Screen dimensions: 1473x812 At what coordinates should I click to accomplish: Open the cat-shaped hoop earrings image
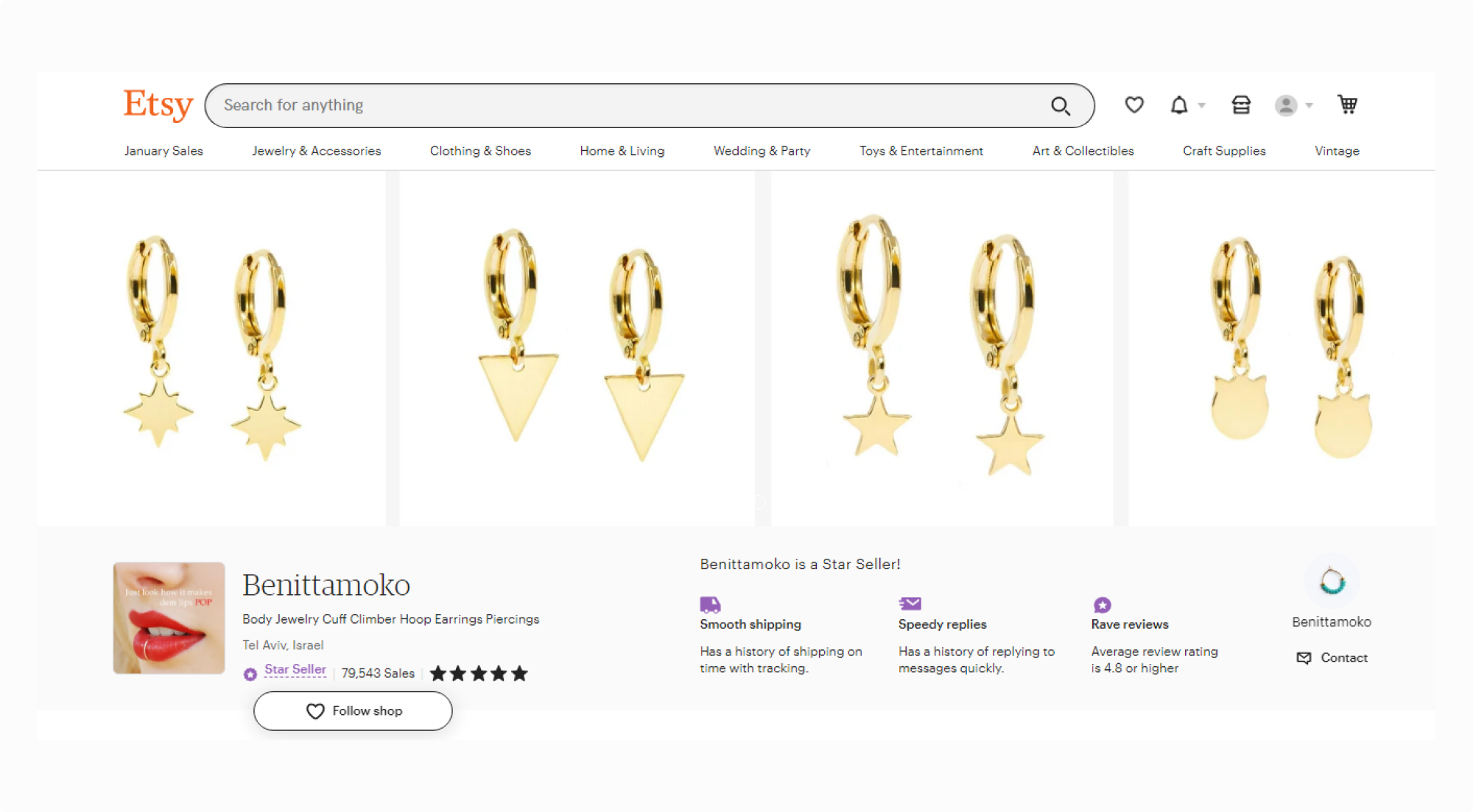tap(1282, 348)
